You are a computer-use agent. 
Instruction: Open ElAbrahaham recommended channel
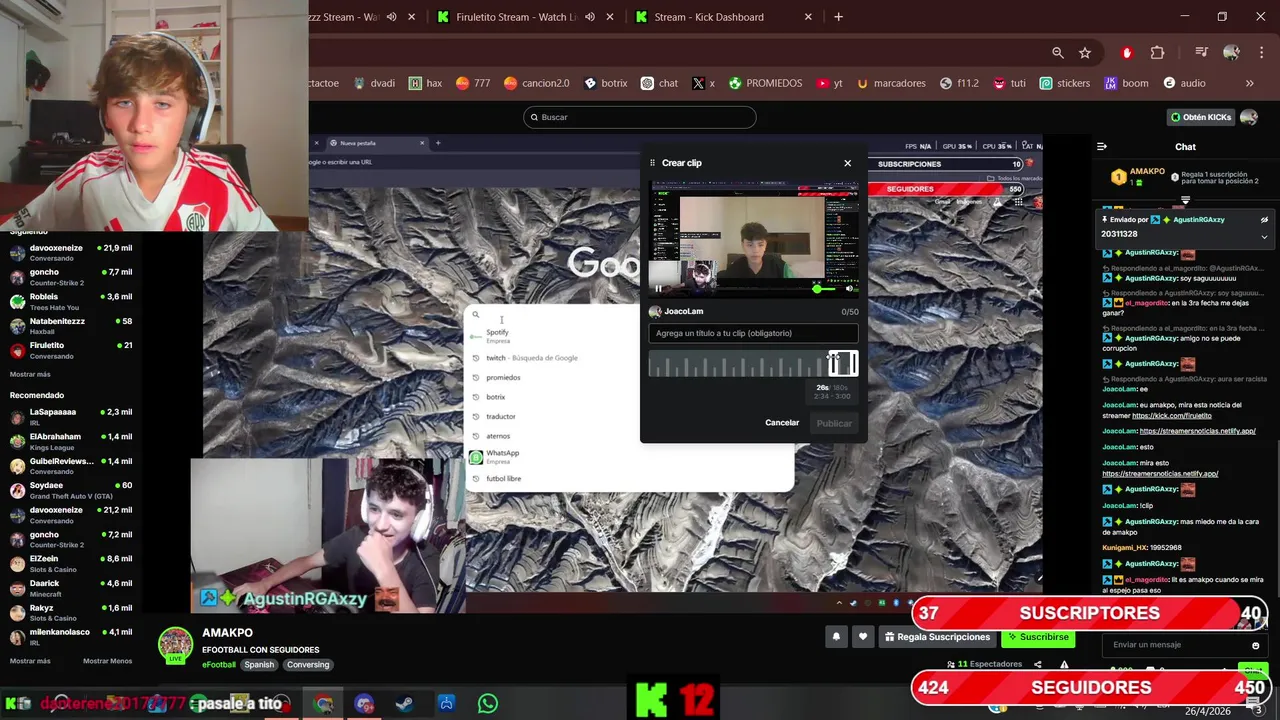pos(70,441)
